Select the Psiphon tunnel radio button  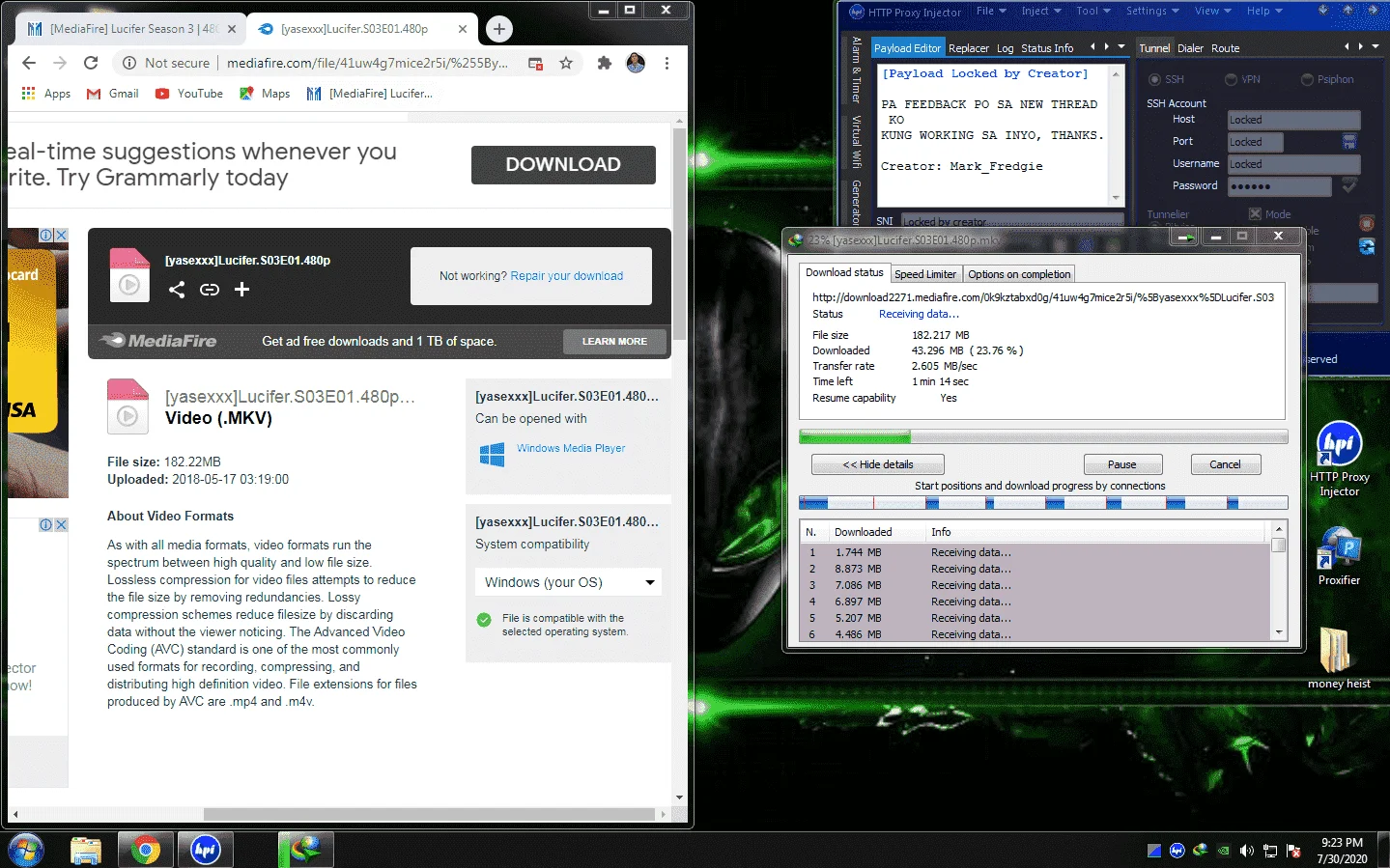pyautogui.click(x=1307, y=79)
